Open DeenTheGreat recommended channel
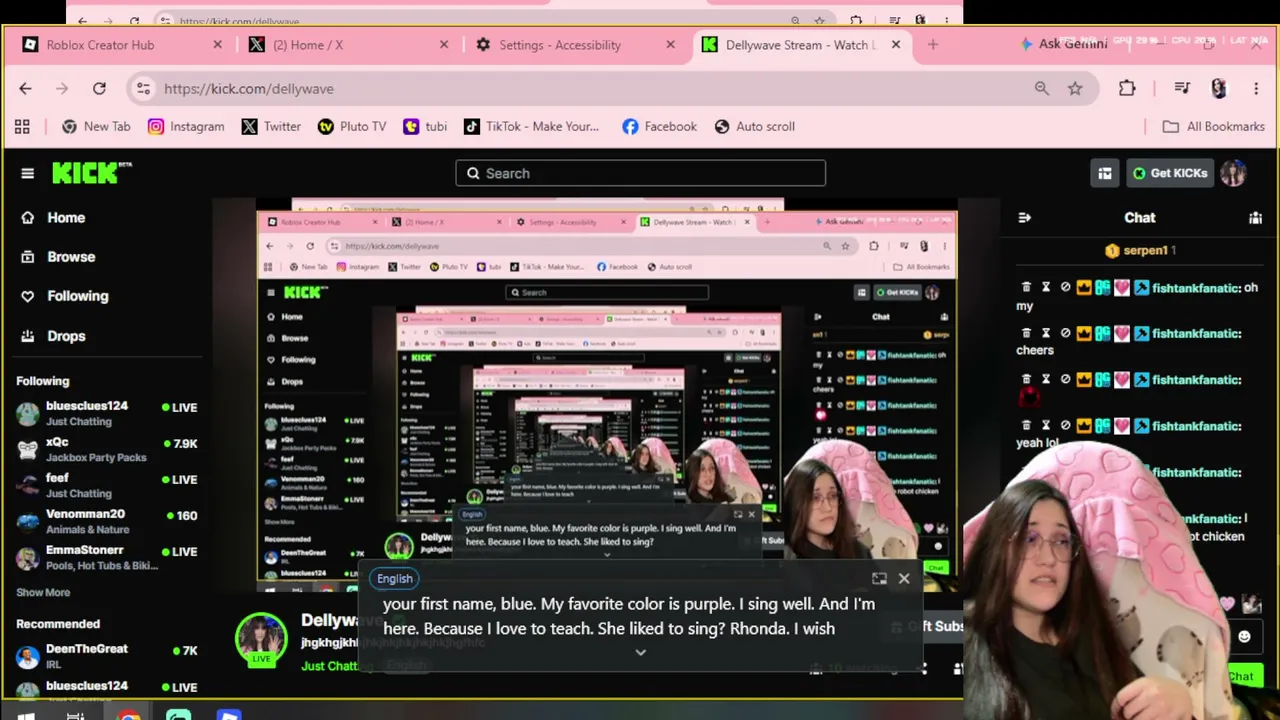Image resolution: width=1280 pixels, height=720 pixels. pyautogui.click(x=107, y=656)
